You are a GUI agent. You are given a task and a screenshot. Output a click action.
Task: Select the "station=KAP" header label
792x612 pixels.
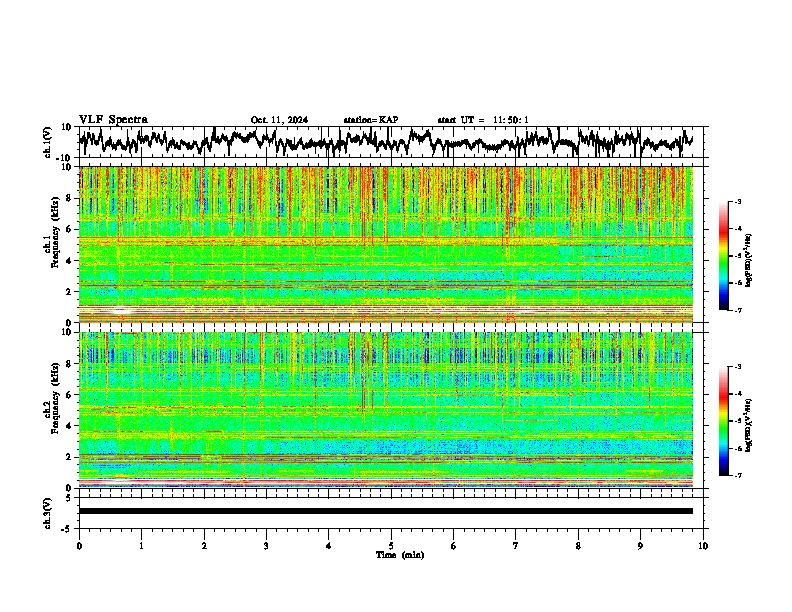pos(371,120)
